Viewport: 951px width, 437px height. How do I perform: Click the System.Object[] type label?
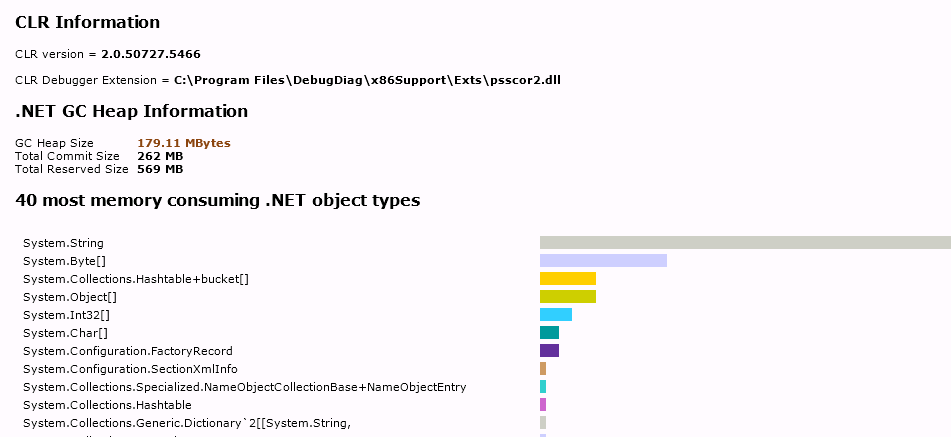(x=70, y=297)
